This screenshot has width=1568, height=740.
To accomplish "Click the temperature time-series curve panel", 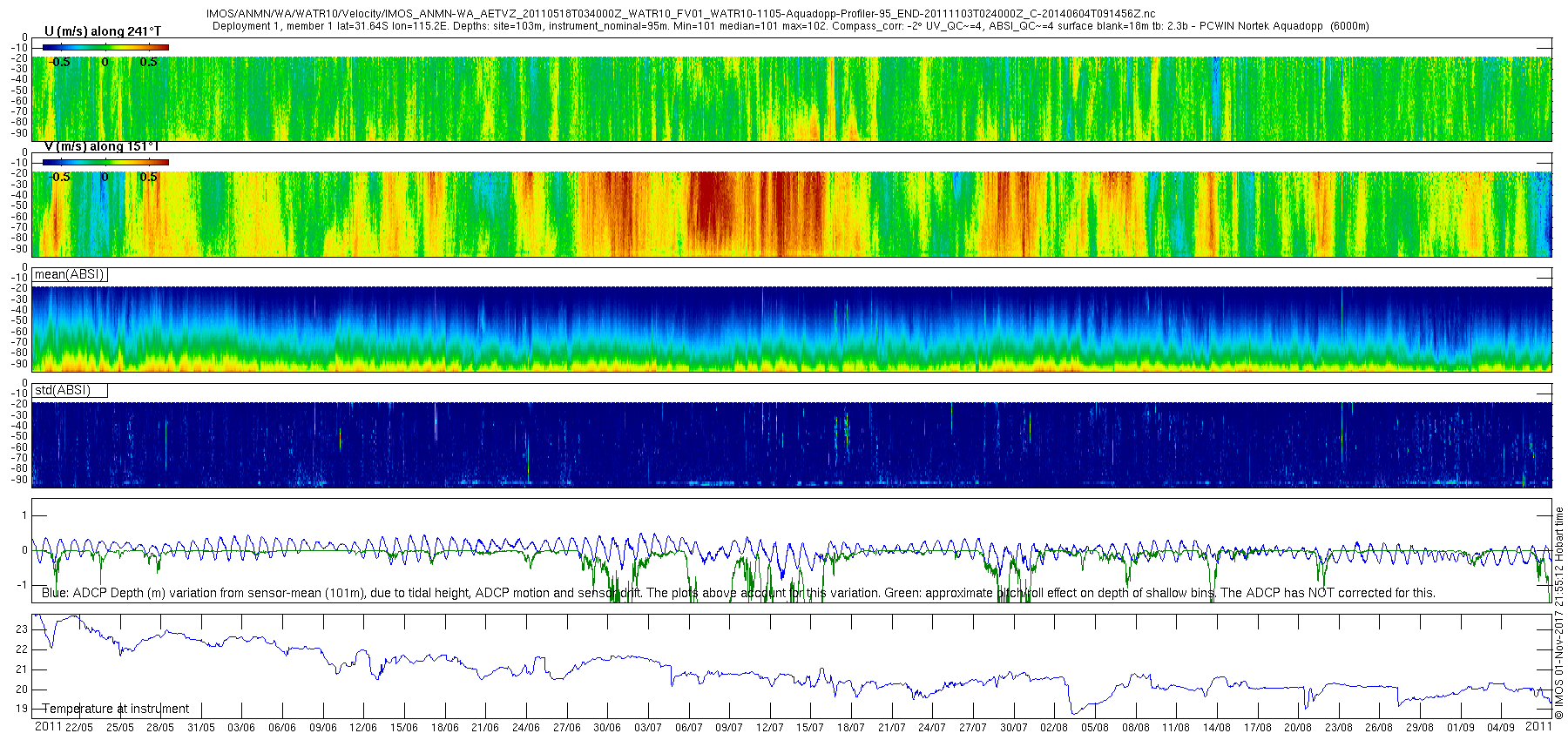I will coord(792,666).
